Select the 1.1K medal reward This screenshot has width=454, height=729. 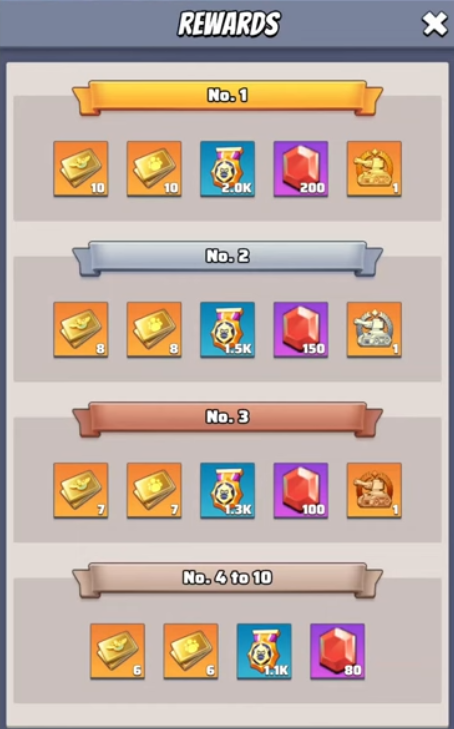264,651
